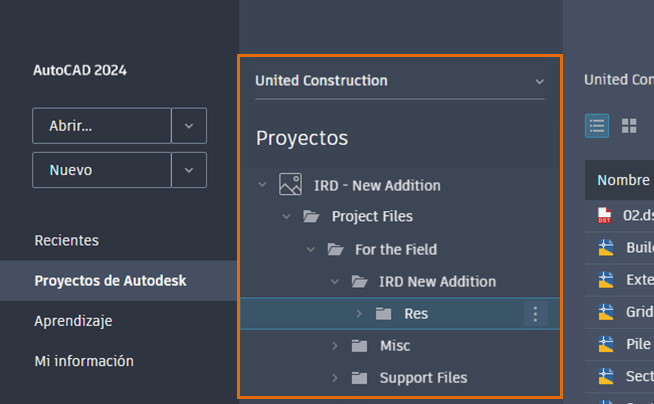The image size is (654, 404).
Task: Collapse the Project Files folder
Action: pos(286,217)
